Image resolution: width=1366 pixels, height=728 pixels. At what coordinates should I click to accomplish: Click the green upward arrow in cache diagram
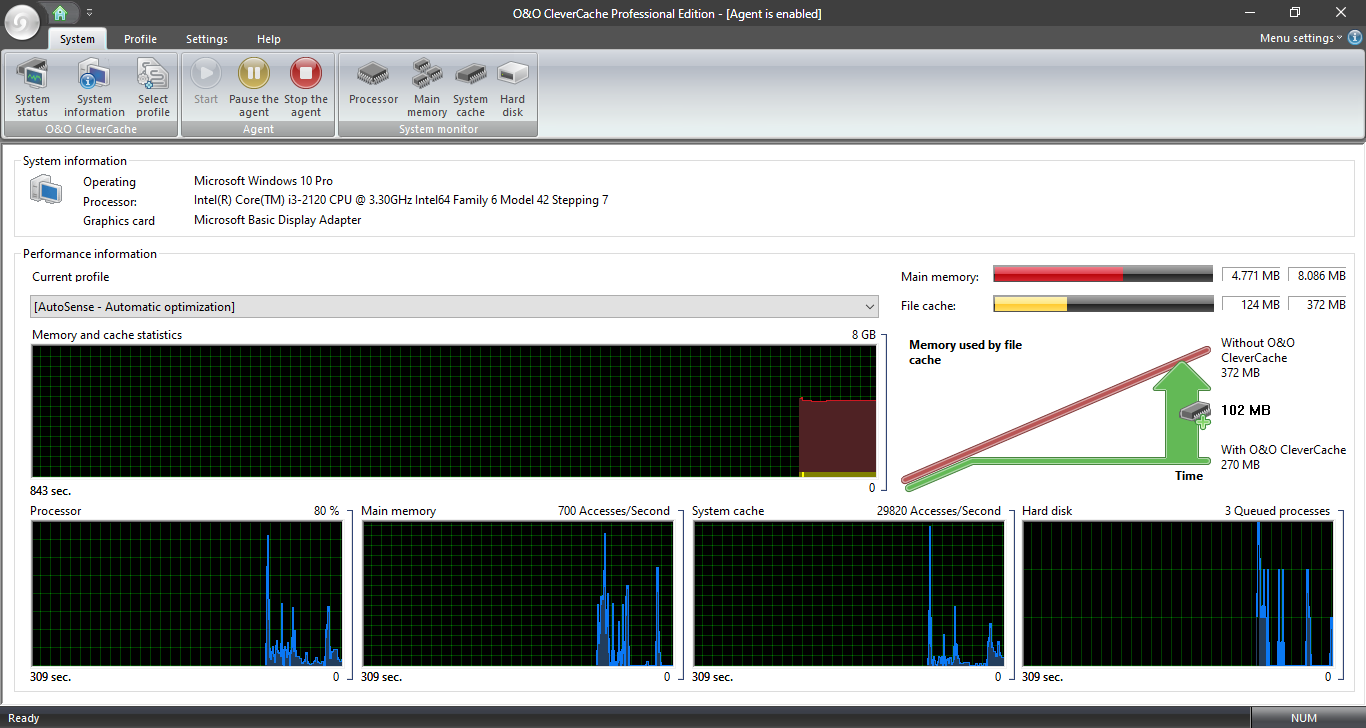(x=1183, y=410)
